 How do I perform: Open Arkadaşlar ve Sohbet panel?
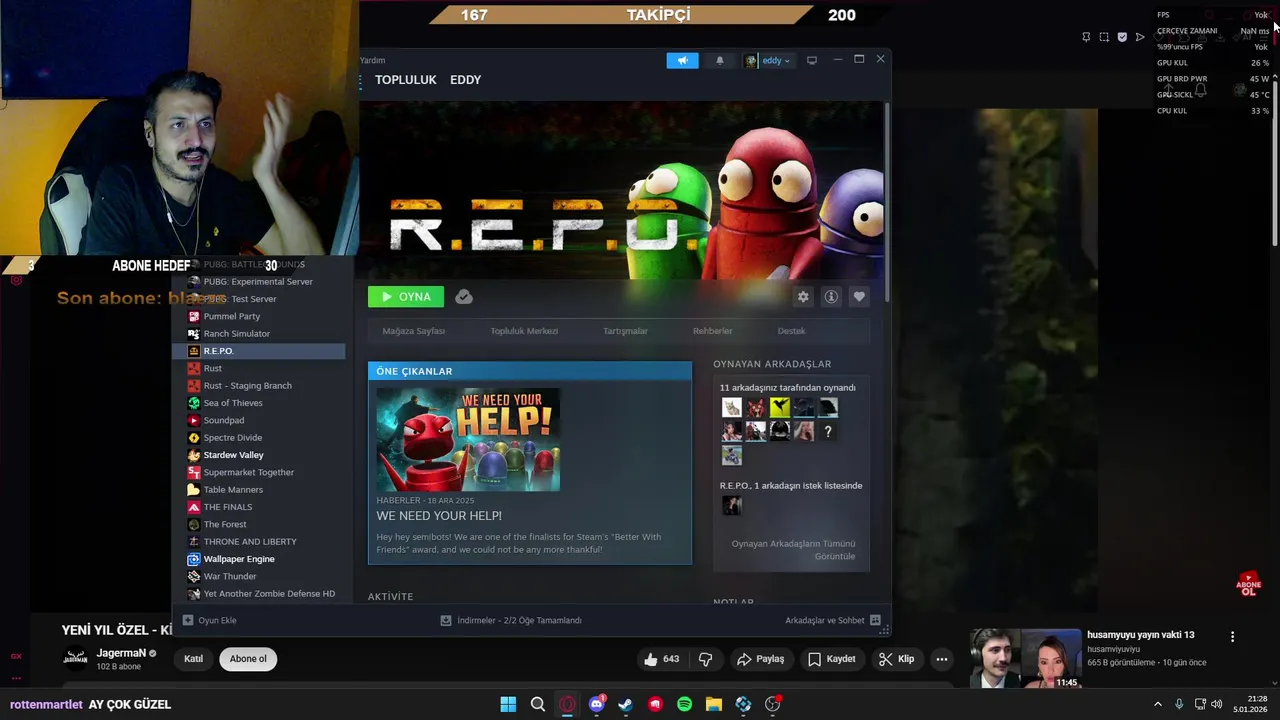[x=832, y=620]
